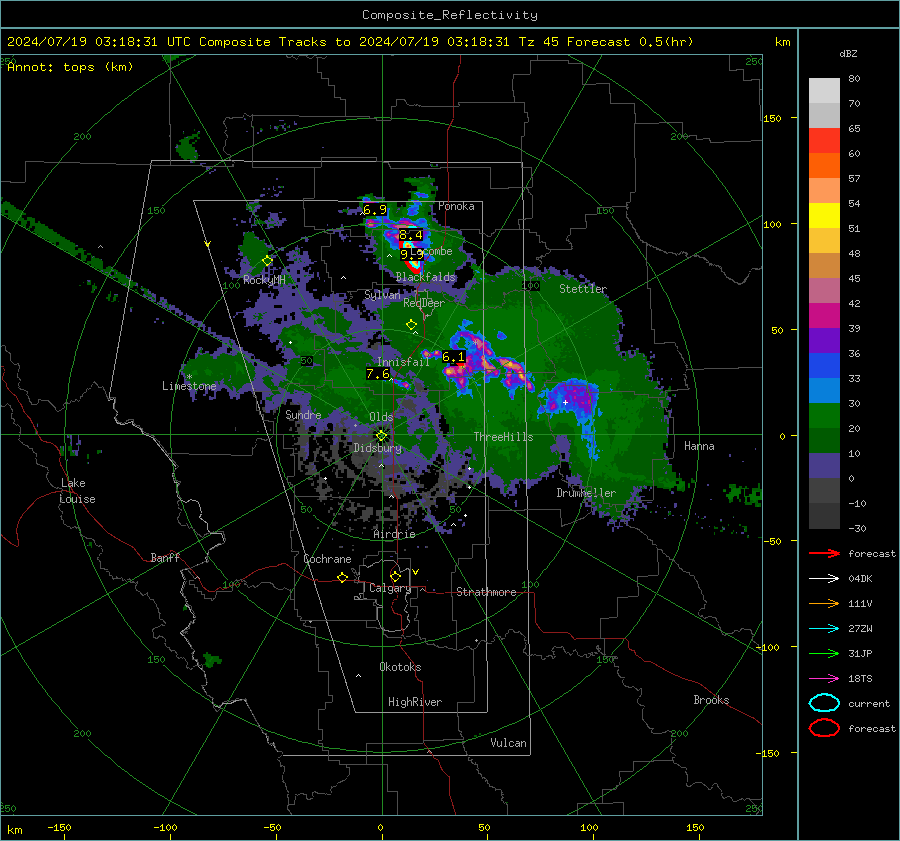Click the cyan 27ZW arrow legend icon
Image resolution: width=900 pixels, height=841 pixels.
coord(824,629)
